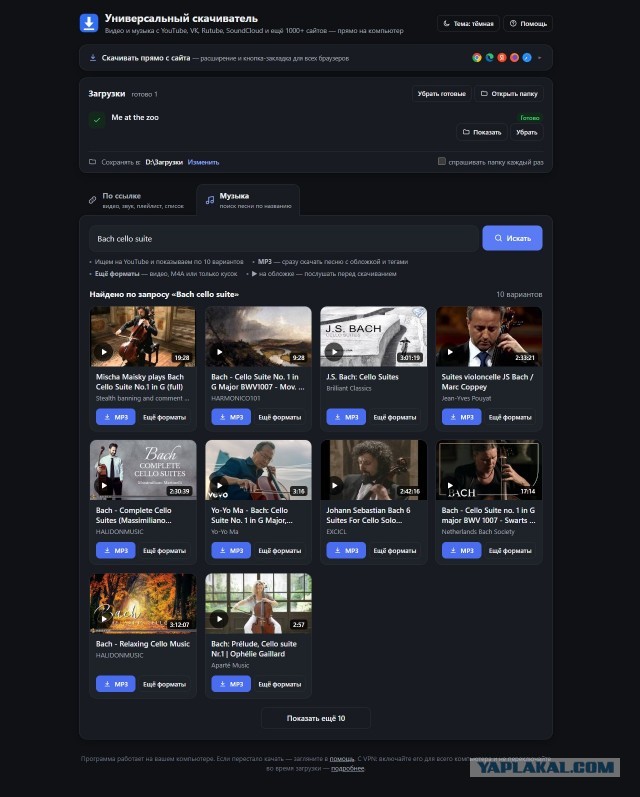The image size is (640, 797).
Task: Click the подробнее link in footer
Action: coord(348,768)
